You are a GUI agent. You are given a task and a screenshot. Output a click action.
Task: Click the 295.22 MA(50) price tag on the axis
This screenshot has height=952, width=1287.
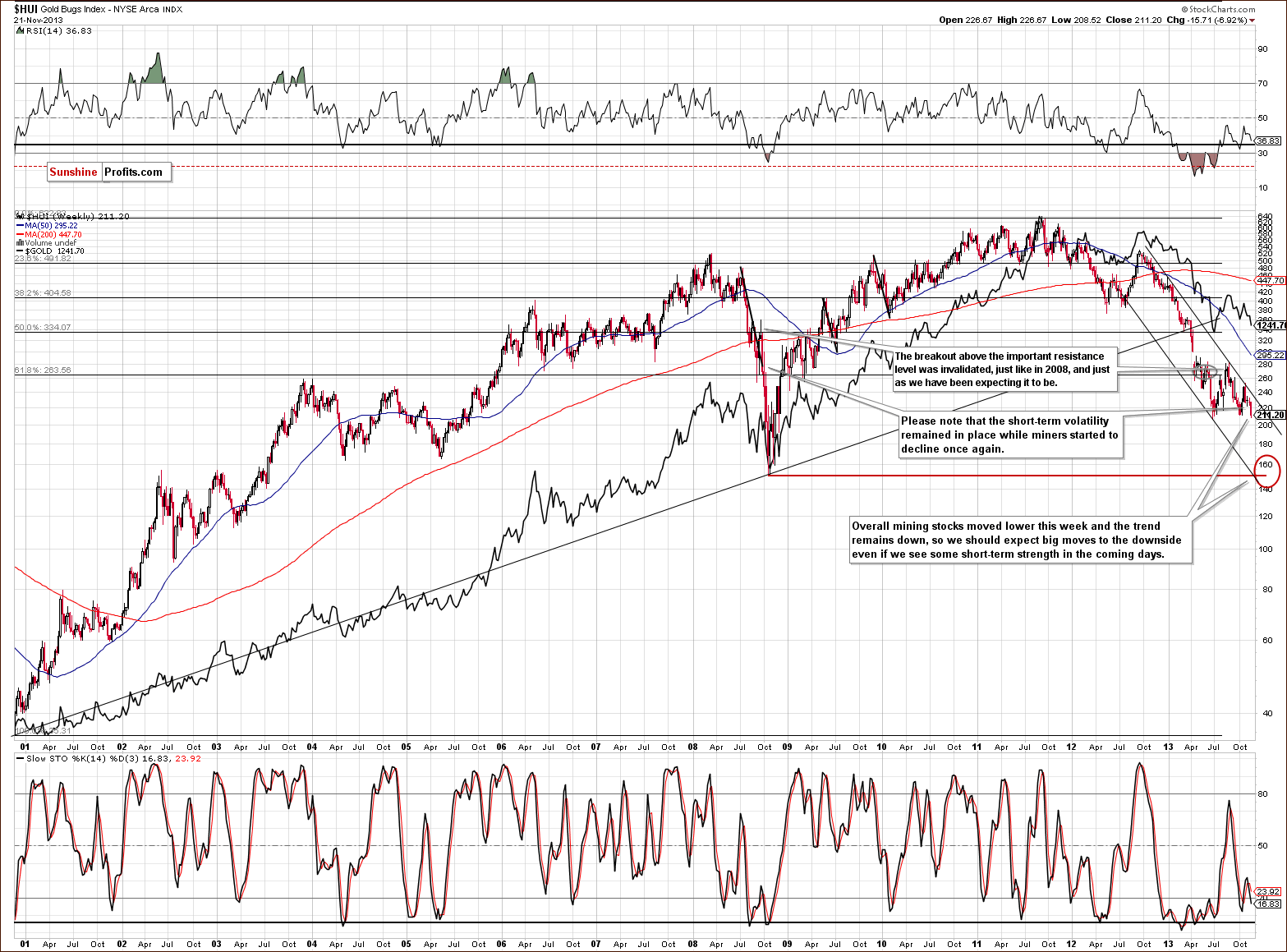click(1270, 355)
